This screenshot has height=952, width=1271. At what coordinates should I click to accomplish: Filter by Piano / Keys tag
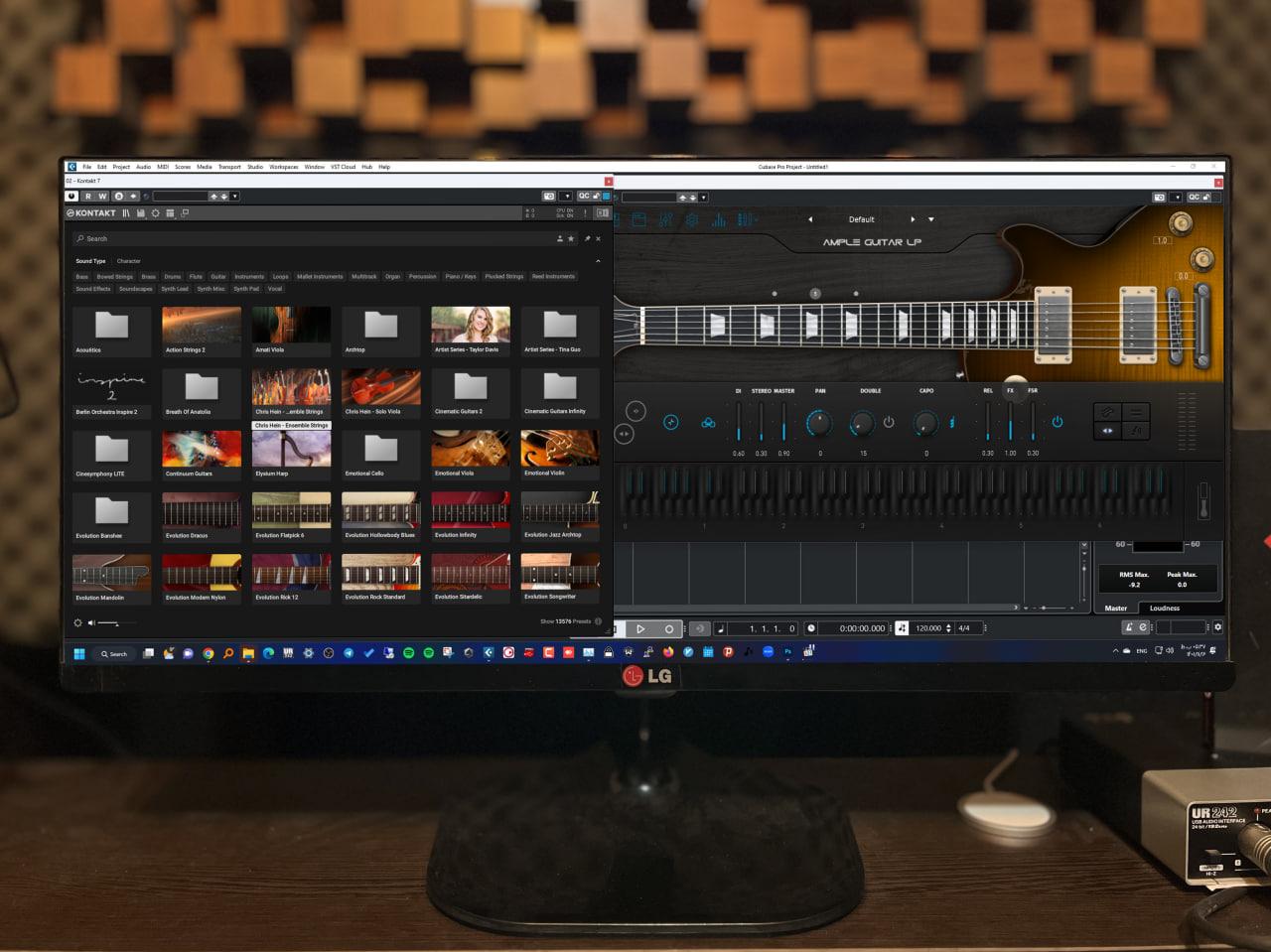(x=461, y=277)
